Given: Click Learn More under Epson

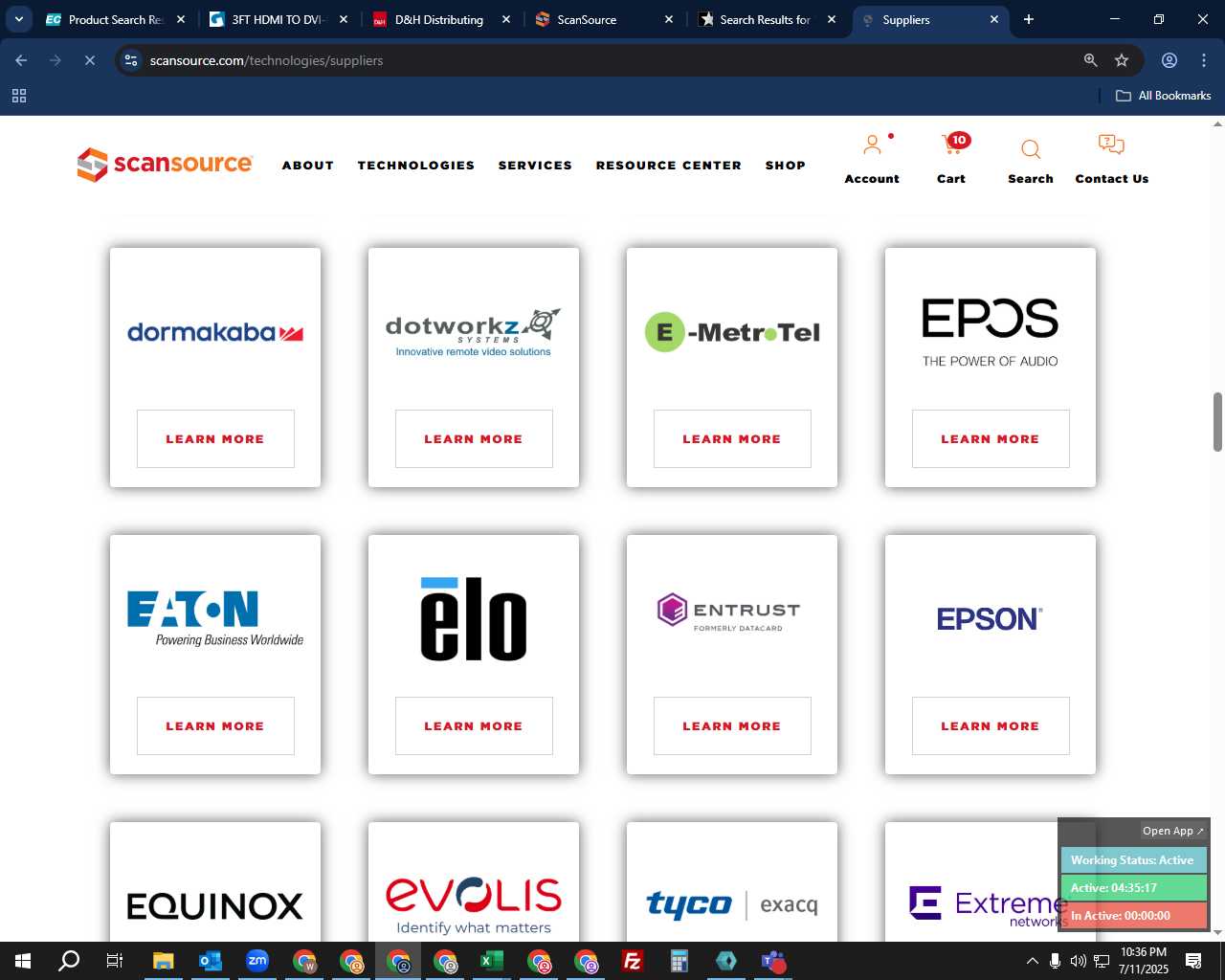Looking at the screenshot, I should point(991,726).
